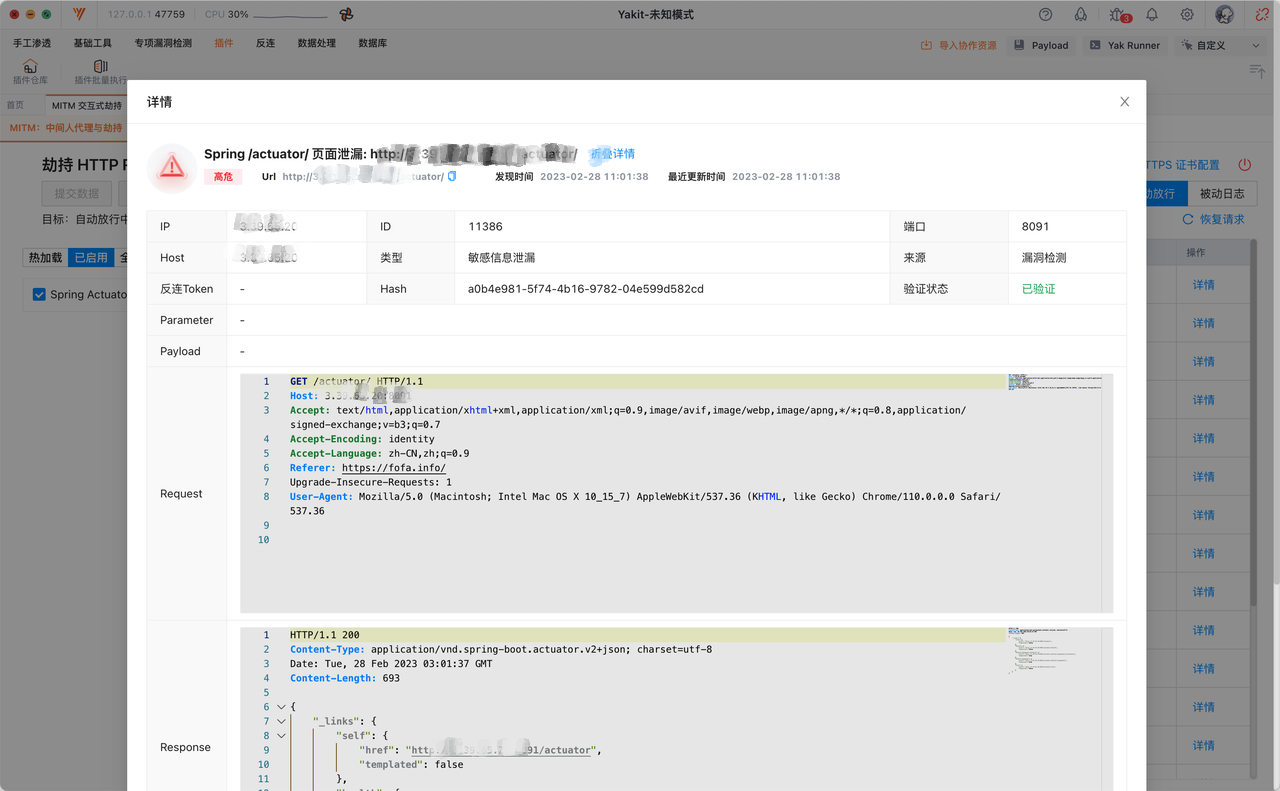Open the 数据处理 menu
This screenshot has width=1280, height=791.
317,44
